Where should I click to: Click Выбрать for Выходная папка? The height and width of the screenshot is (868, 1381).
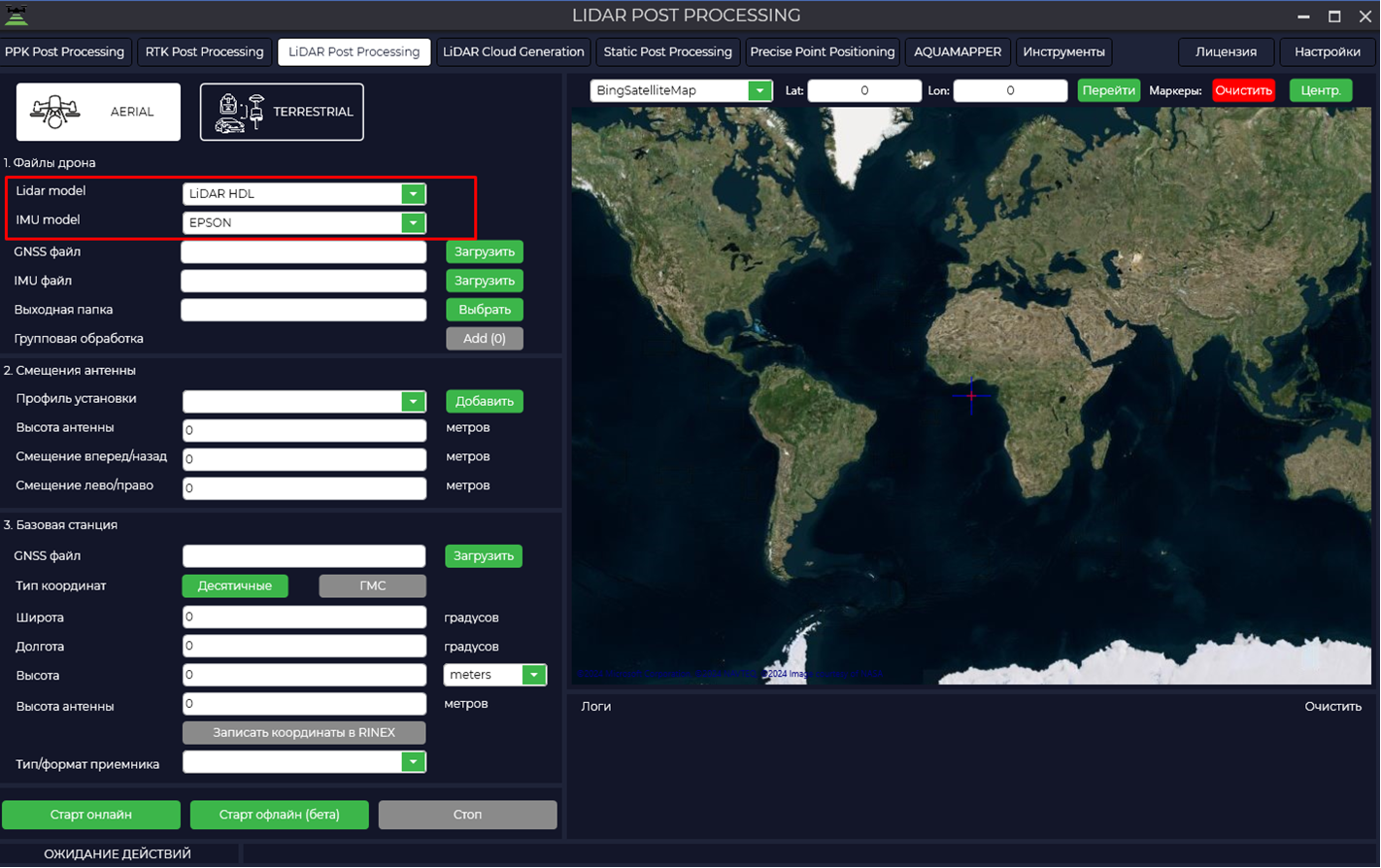485,310
